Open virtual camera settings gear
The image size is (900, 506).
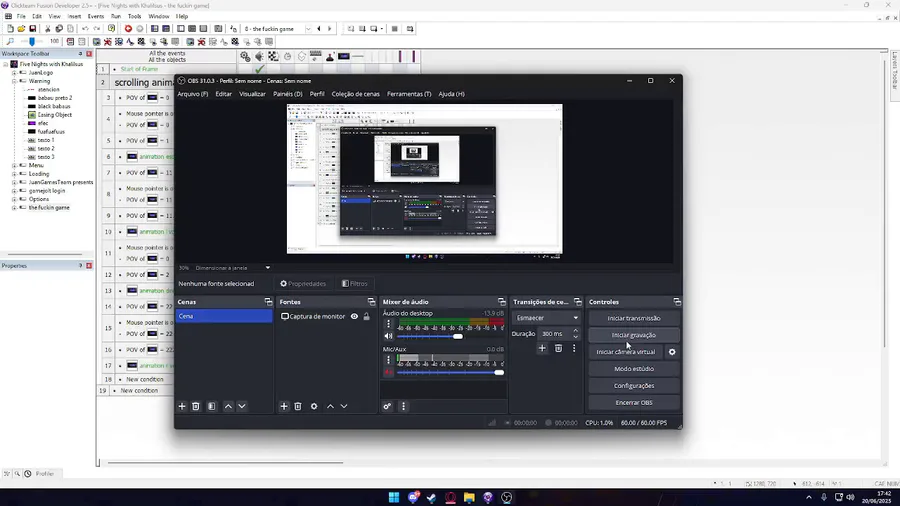pos(672,352)
